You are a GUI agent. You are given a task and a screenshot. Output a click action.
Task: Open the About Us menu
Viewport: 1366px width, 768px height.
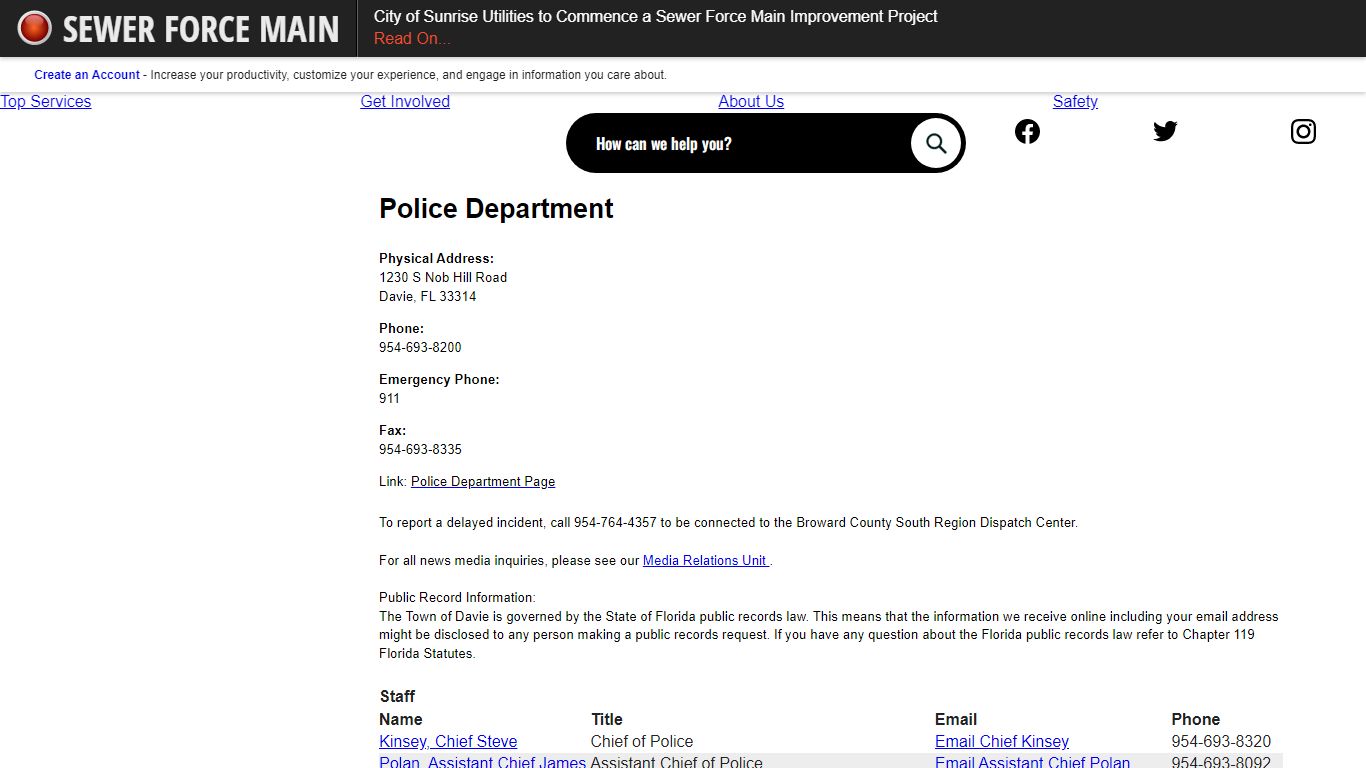coord(751,101)
